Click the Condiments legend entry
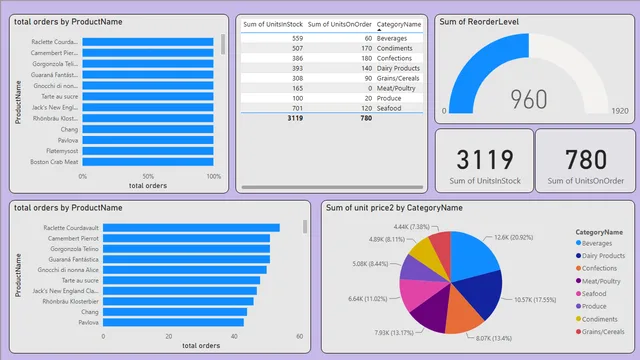The width and height of the screenshot is (640, 360). tap(596, 319)
